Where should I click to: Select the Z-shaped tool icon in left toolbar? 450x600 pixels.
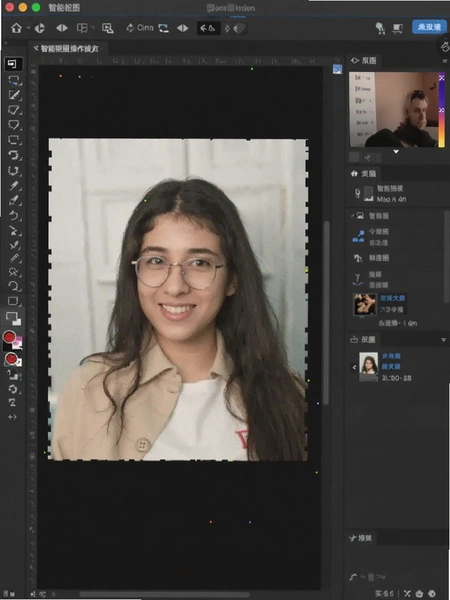point(12,403)
